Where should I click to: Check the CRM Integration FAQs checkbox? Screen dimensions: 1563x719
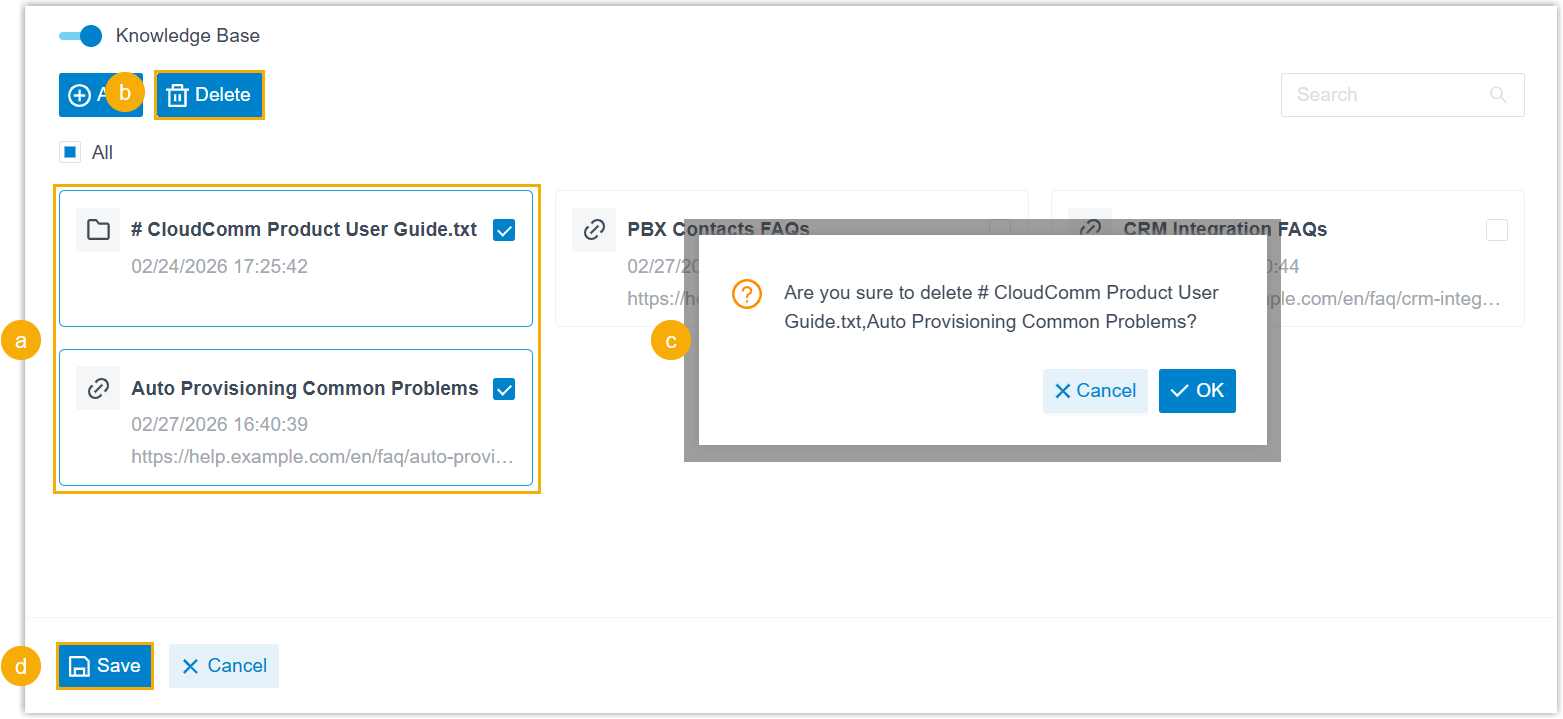(x=1496, y=230)
